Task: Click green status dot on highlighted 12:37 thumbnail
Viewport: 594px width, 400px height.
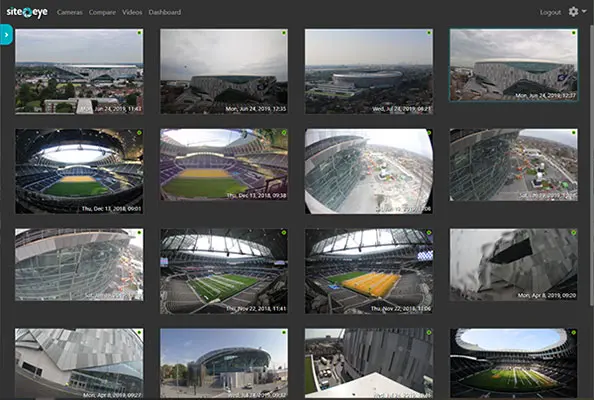Action: click(574, 33)
